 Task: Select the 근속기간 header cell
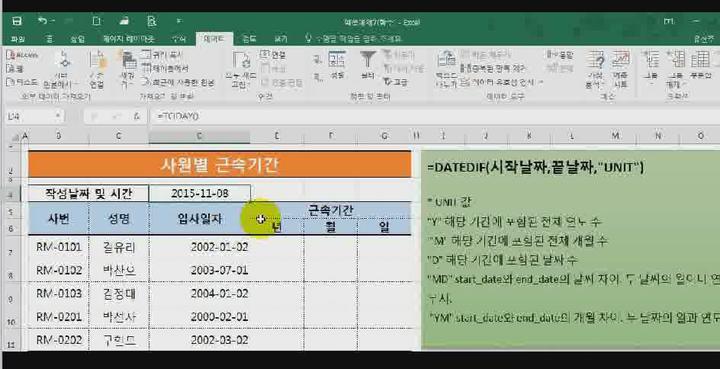[x=331, y=210]
